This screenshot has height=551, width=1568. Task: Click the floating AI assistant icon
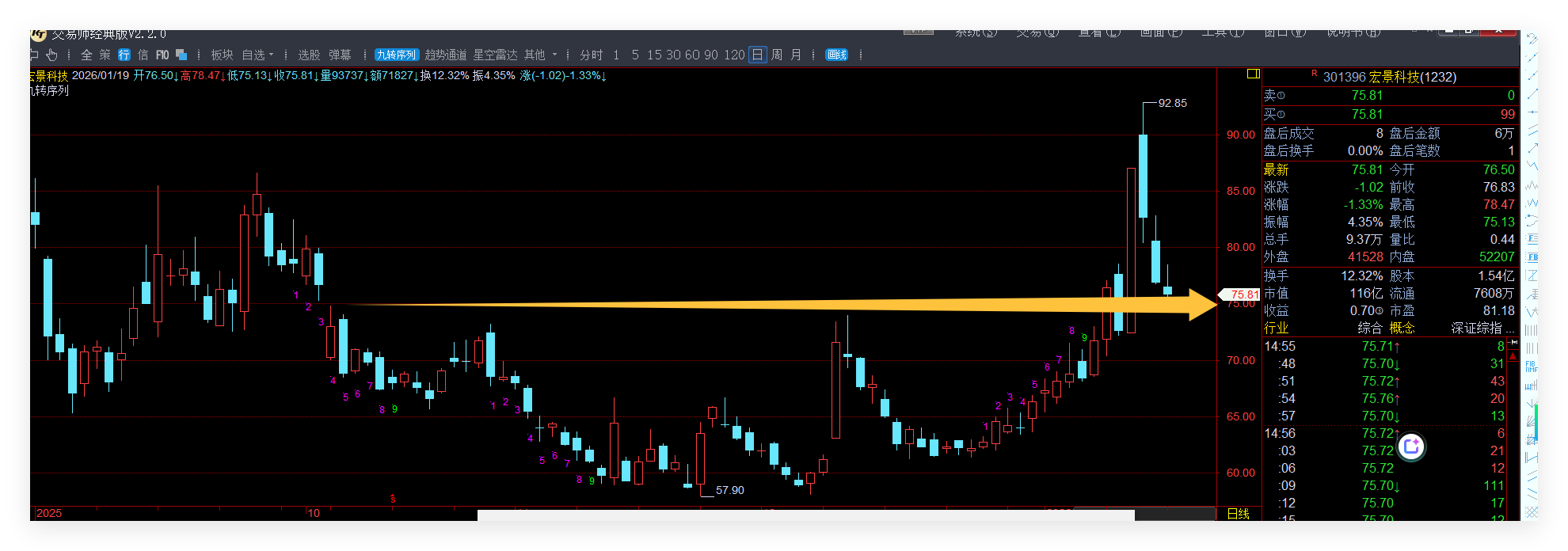pos(1410,446)
